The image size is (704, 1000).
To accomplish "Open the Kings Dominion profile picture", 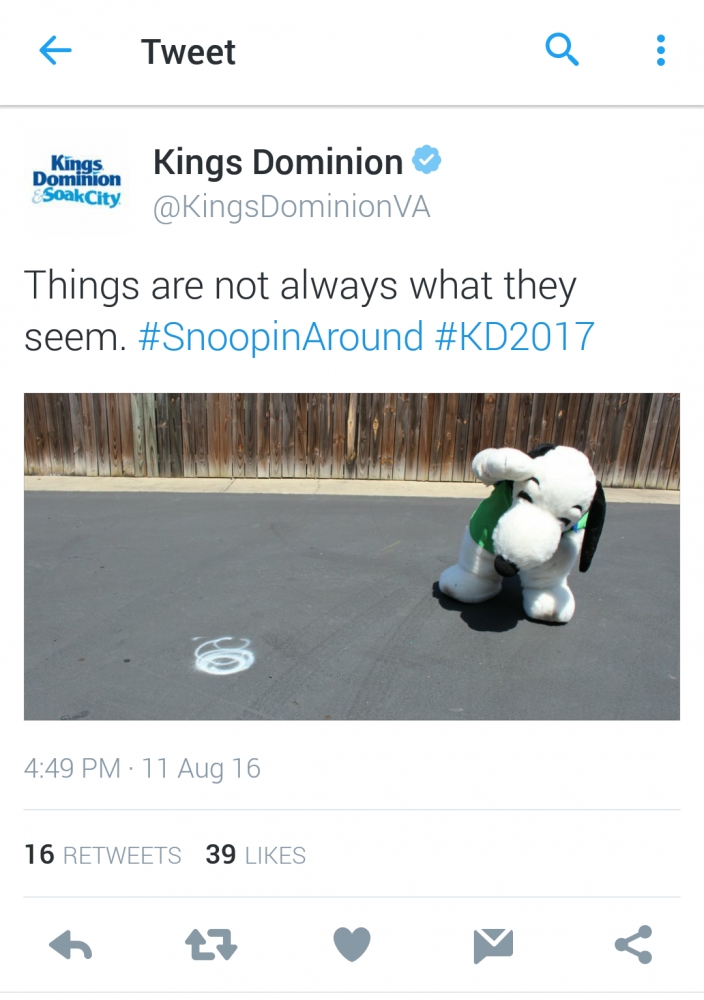I will pyautogui.click(x=77, y=180).
